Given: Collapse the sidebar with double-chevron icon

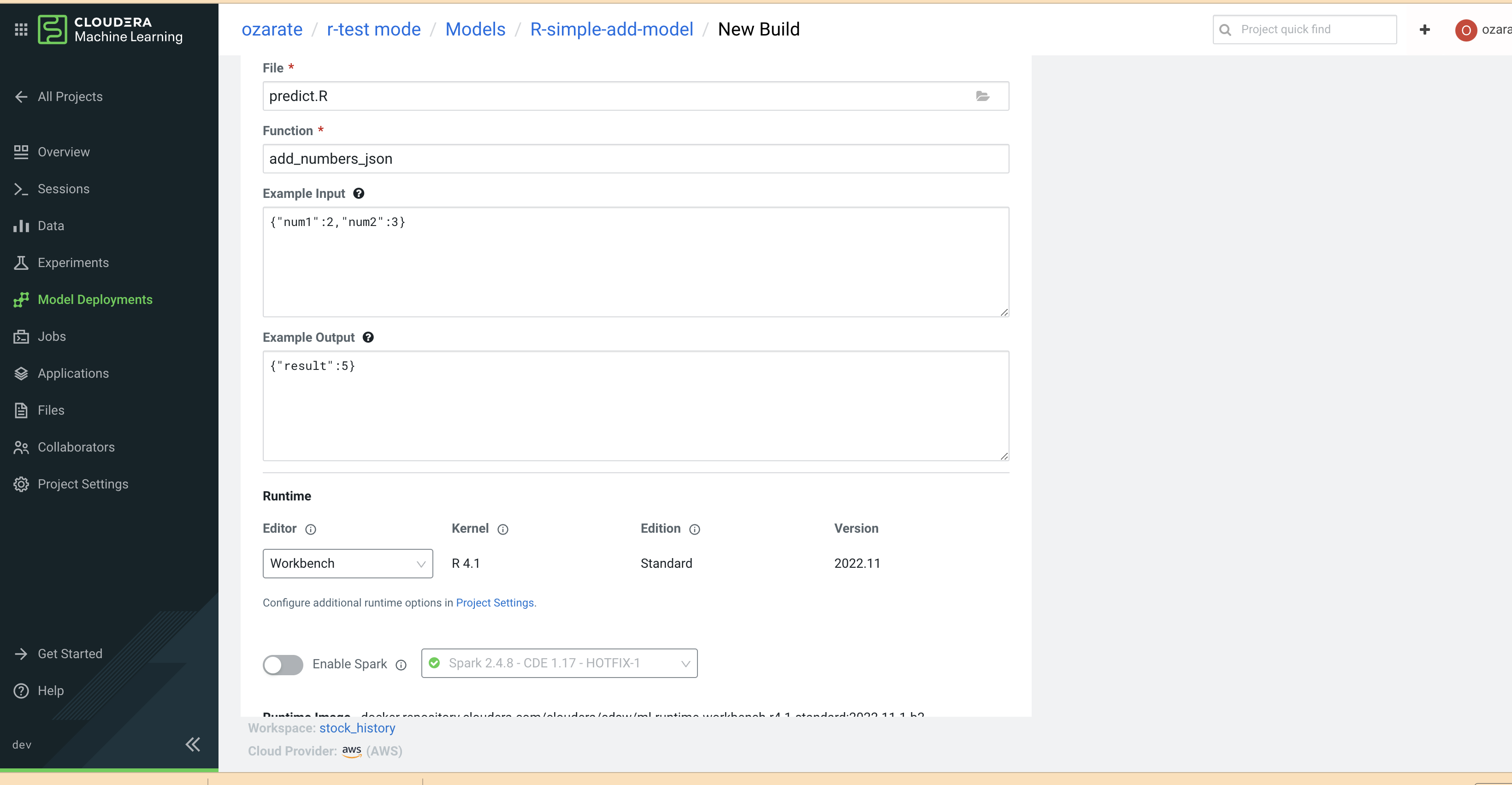Looking at the screenshot, I should point(193,744).
